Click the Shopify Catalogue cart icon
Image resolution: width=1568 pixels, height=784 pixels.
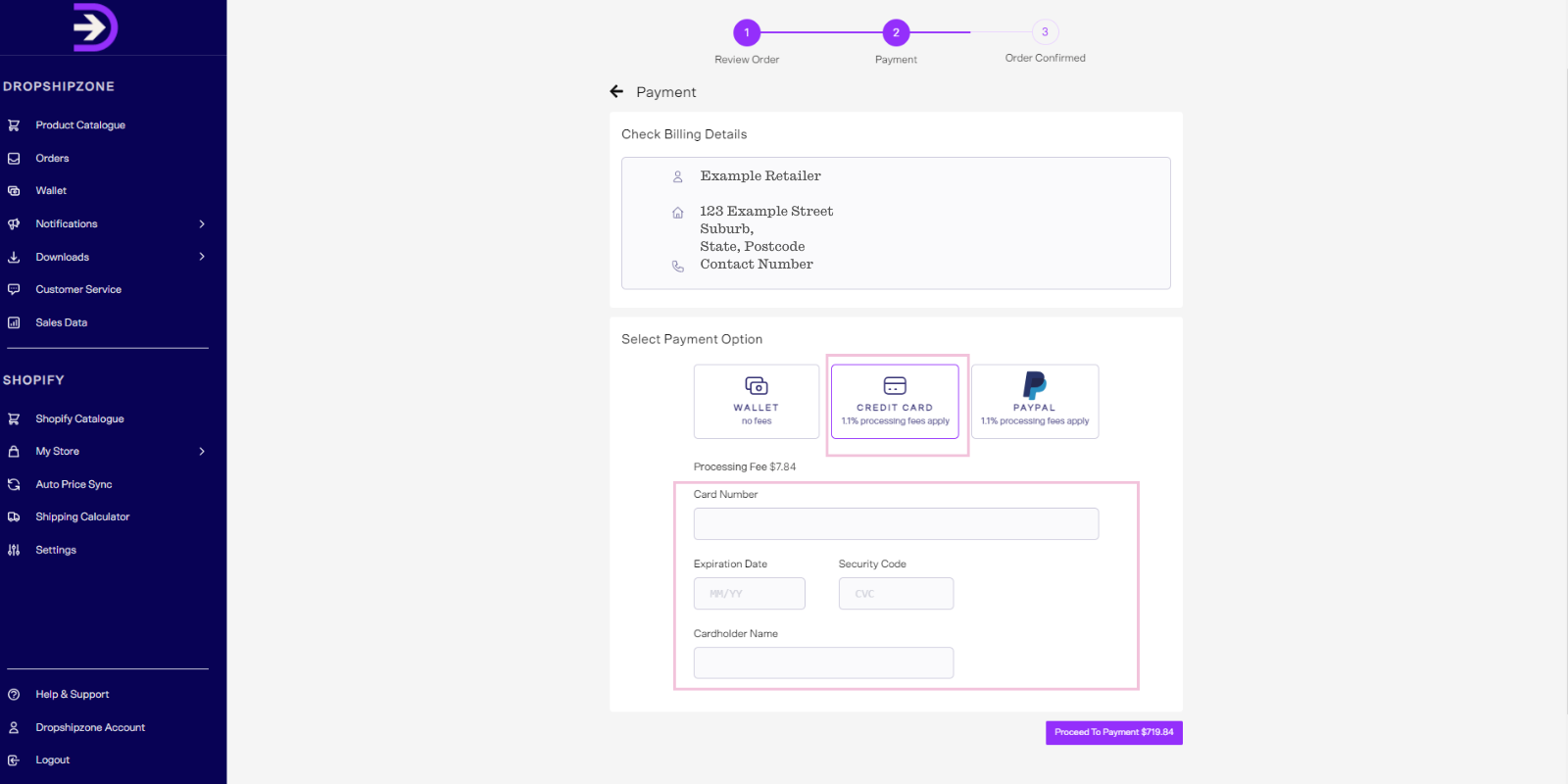pyautogui.click(x=14, y=418)
